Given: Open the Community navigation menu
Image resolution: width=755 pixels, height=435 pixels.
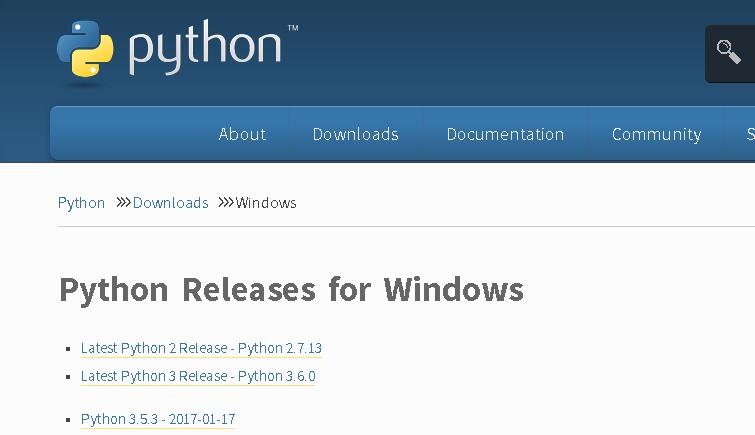Looking at the screenshot, I should click(657, 134).
